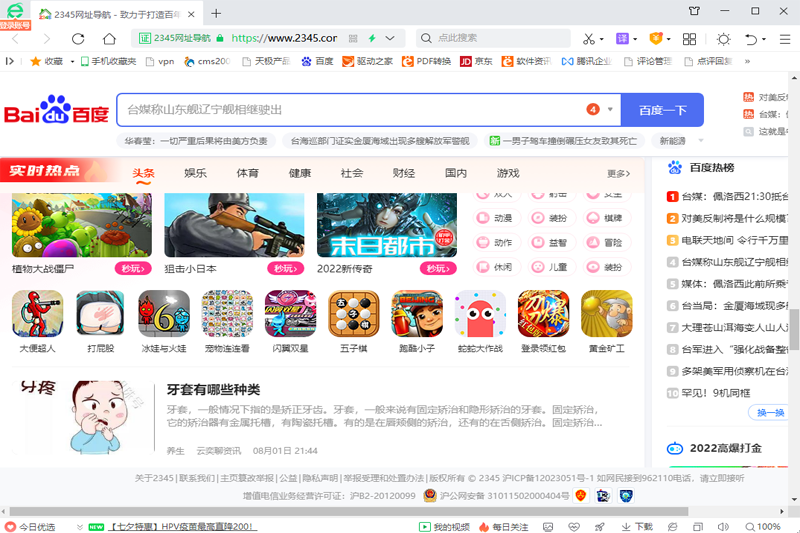Select the 动漫 game category
Image resolution: width=800 pixels, height=533 pixels.
pyautogui.click(x=496, y=218)
